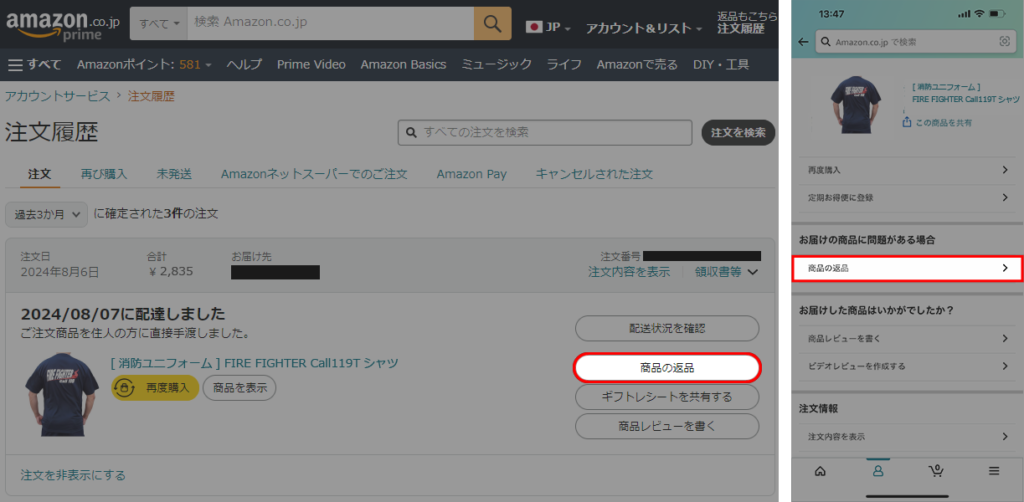Image resolution: width=1024 pixels, height=502 pixels.
Task: Click 商品レビューを書く button on desktop order
Action: pyautogui.click(x=667, y=426)
